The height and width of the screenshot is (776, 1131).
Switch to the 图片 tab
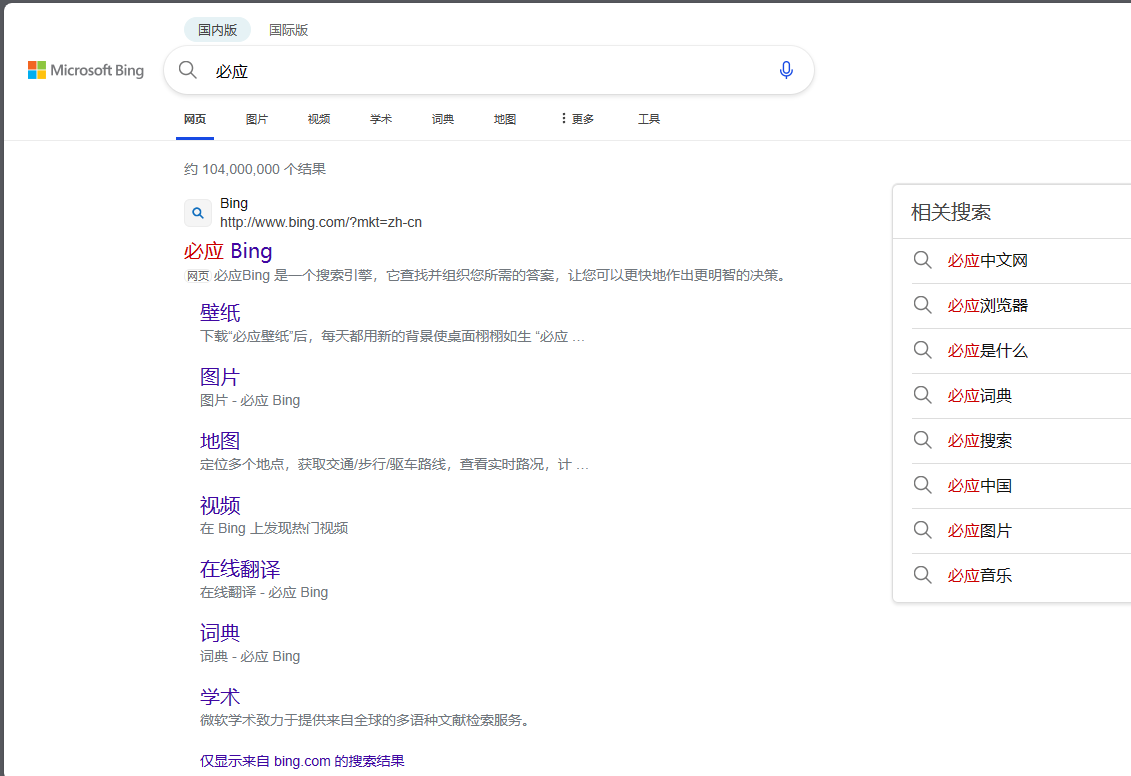tap(257, 119)
